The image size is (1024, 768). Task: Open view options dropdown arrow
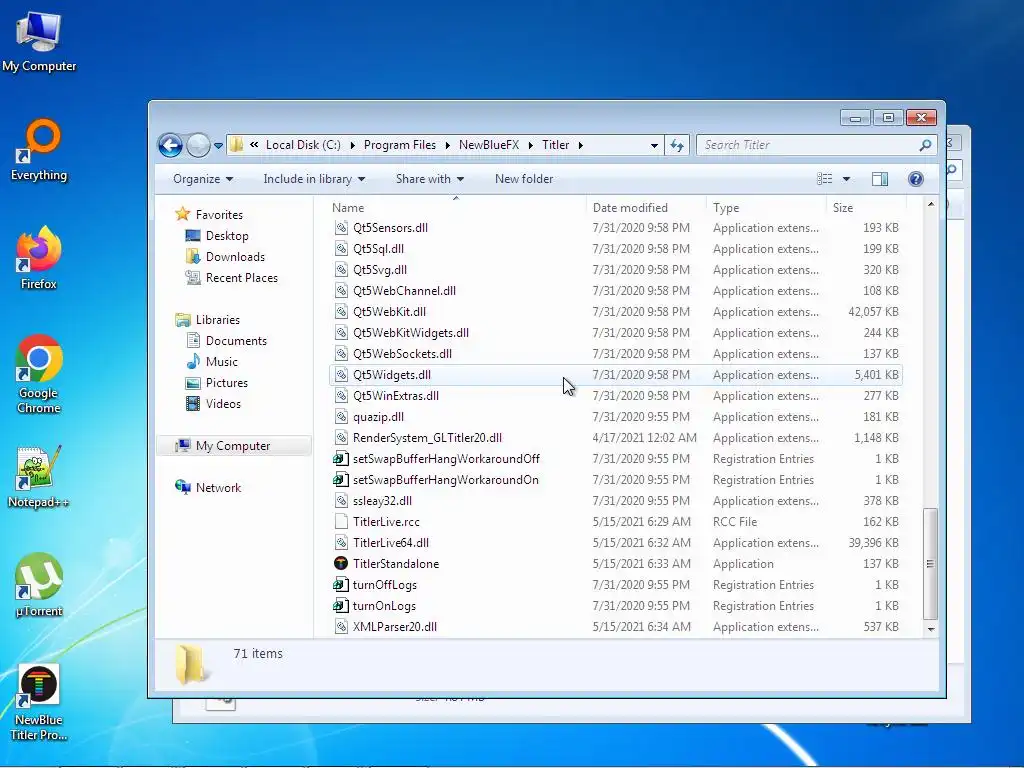pos(846,179)
